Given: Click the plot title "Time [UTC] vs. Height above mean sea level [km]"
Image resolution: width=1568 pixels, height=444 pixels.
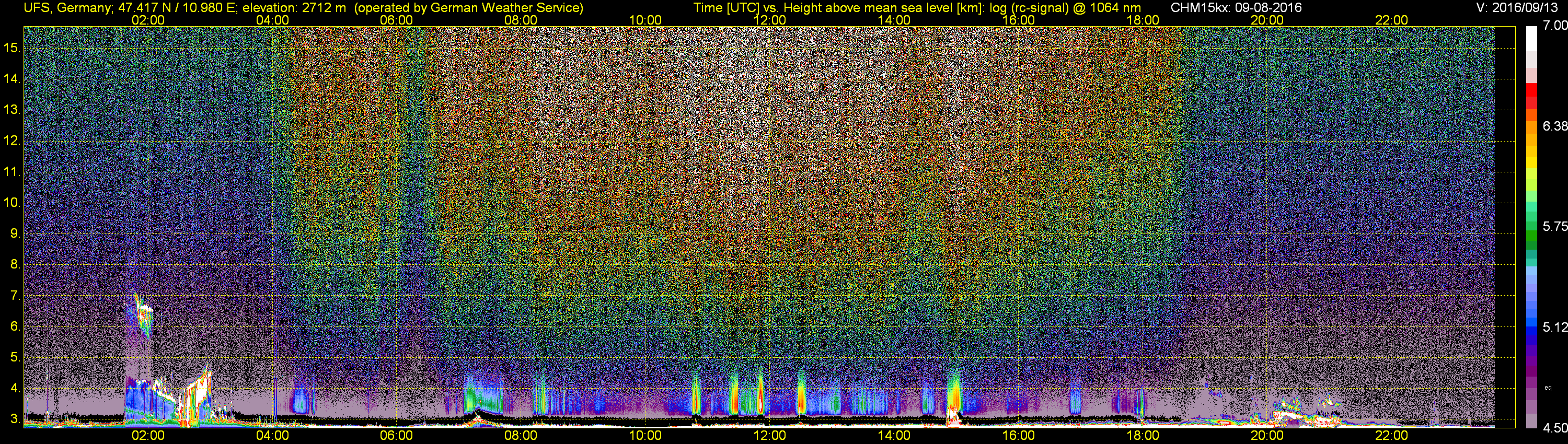Looking at the screenshot, I should pyautogui.click(x=839, y=8).
